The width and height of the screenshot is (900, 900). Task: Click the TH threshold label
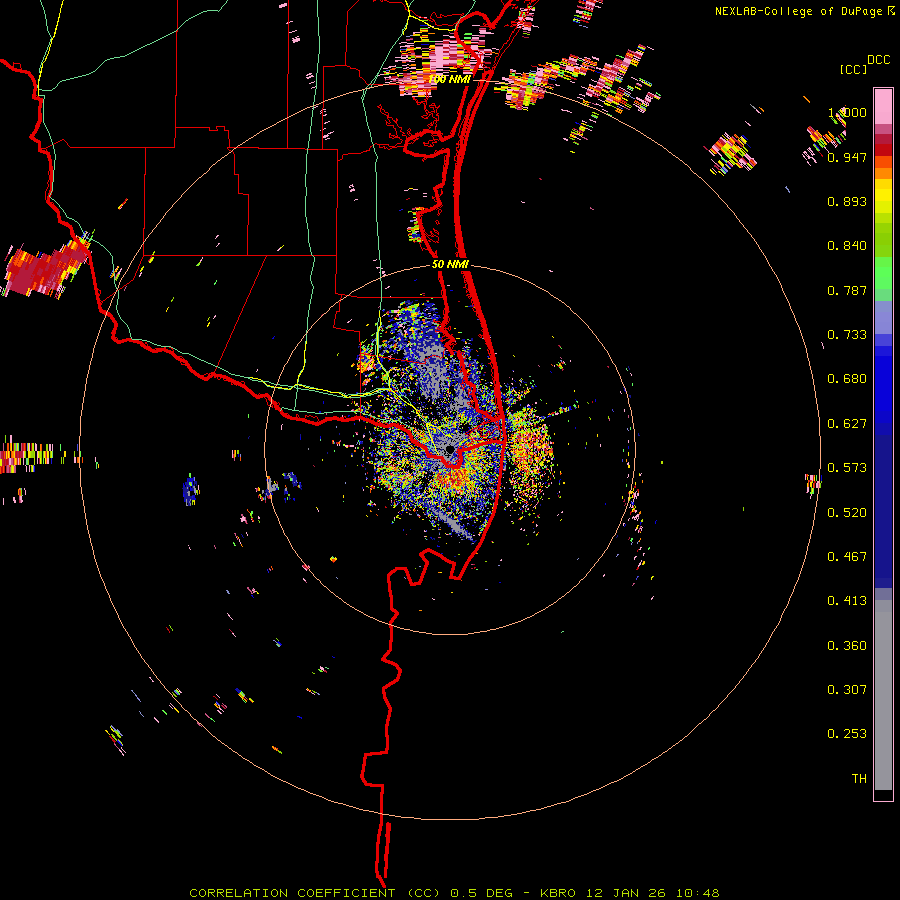859,779
